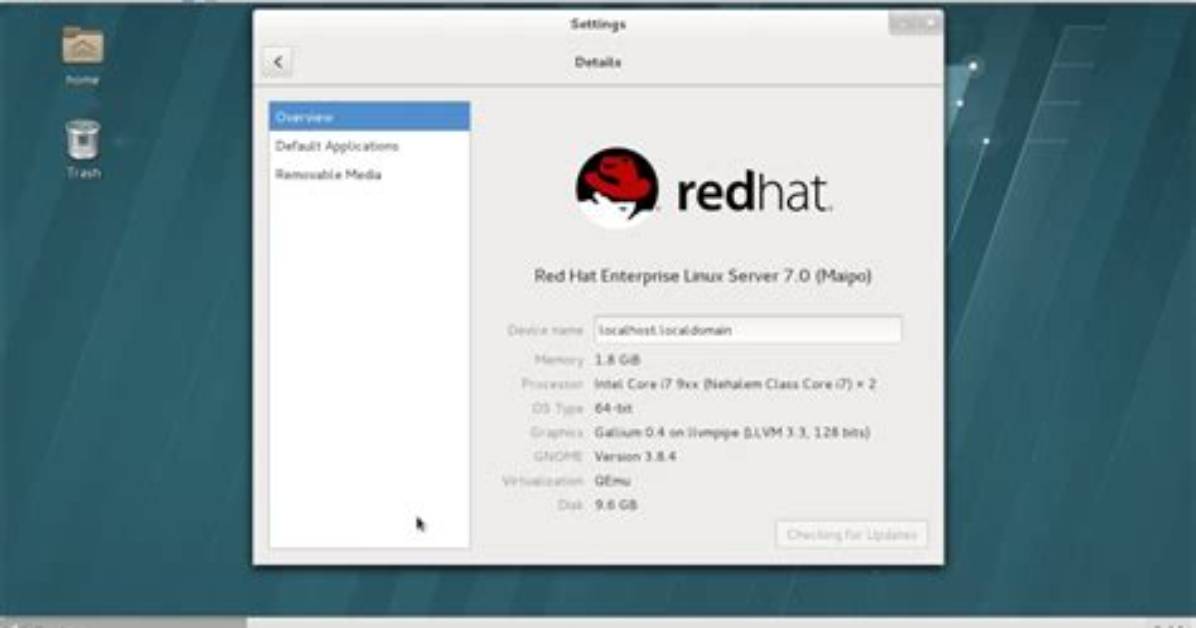Viewport: 1196px width, 628px height.
Task: Close the Settings window
Action: pos(931,23)
